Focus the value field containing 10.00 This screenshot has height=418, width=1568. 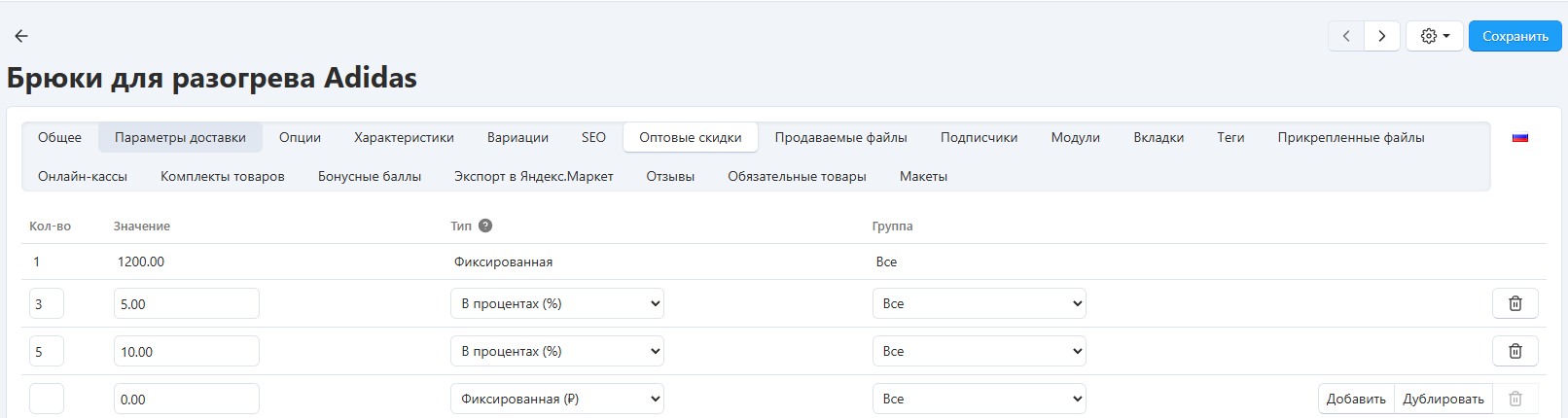click(x=187, y=351)
